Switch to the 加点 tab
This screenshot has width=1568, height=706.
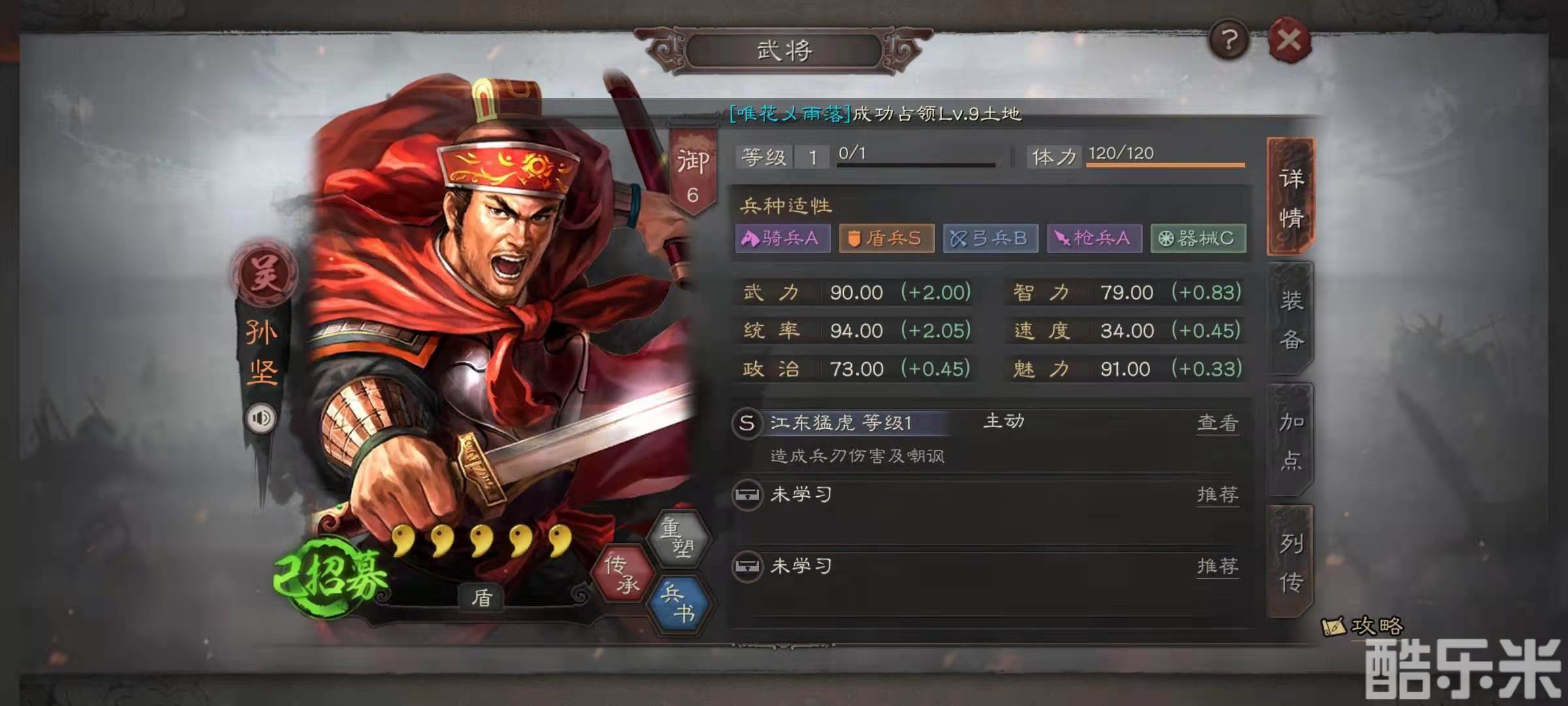(1290, 441)
